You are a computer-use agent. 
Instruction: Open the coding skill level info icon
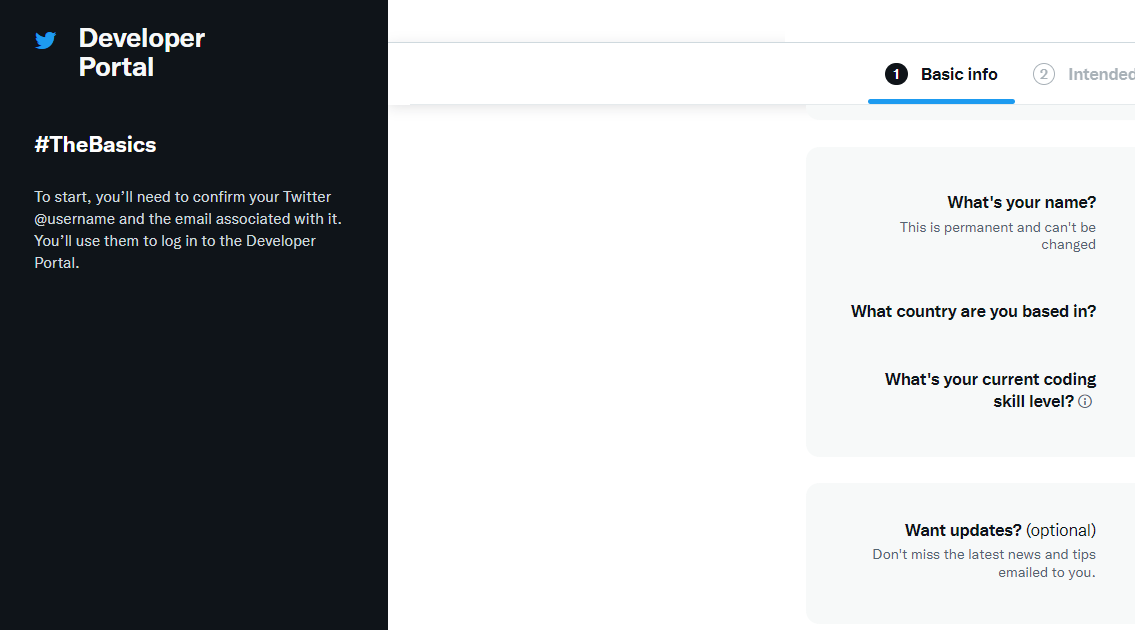click(x=1084, y=402)
